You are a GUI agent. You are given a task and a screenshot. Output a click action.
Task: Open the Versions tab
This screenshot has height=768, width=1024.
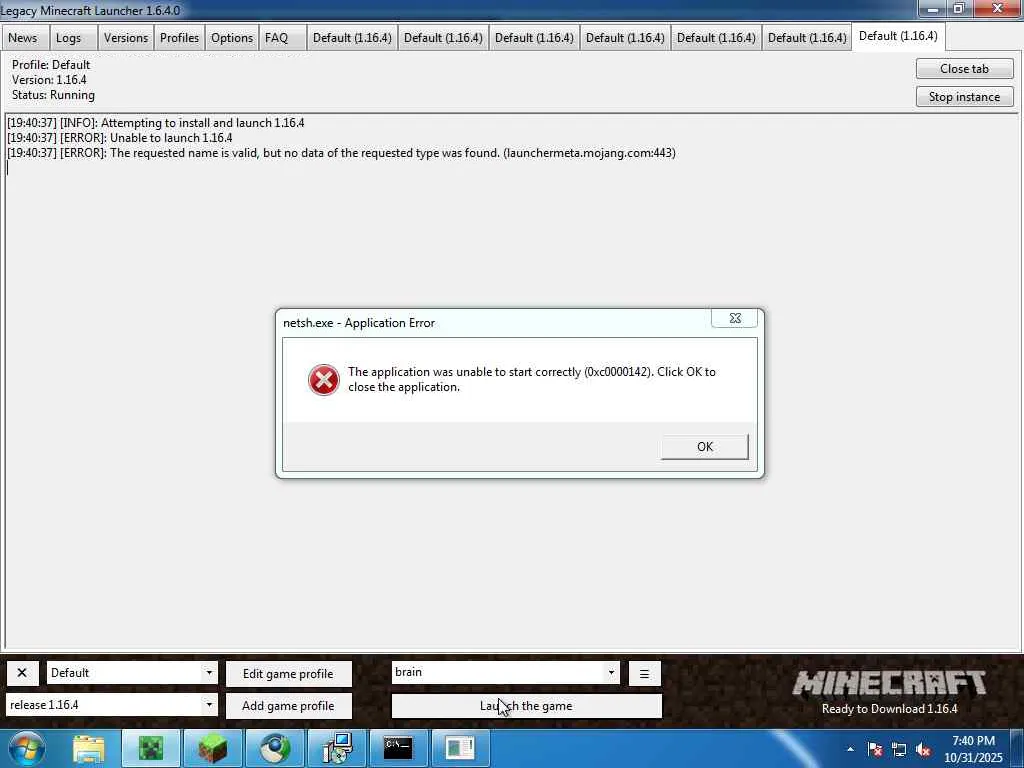tap(126, 38)
